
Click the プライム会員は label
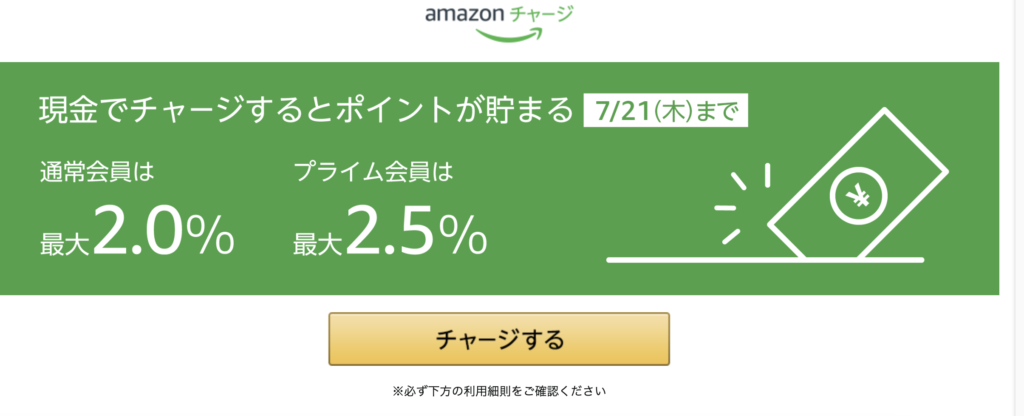(374, 174)
